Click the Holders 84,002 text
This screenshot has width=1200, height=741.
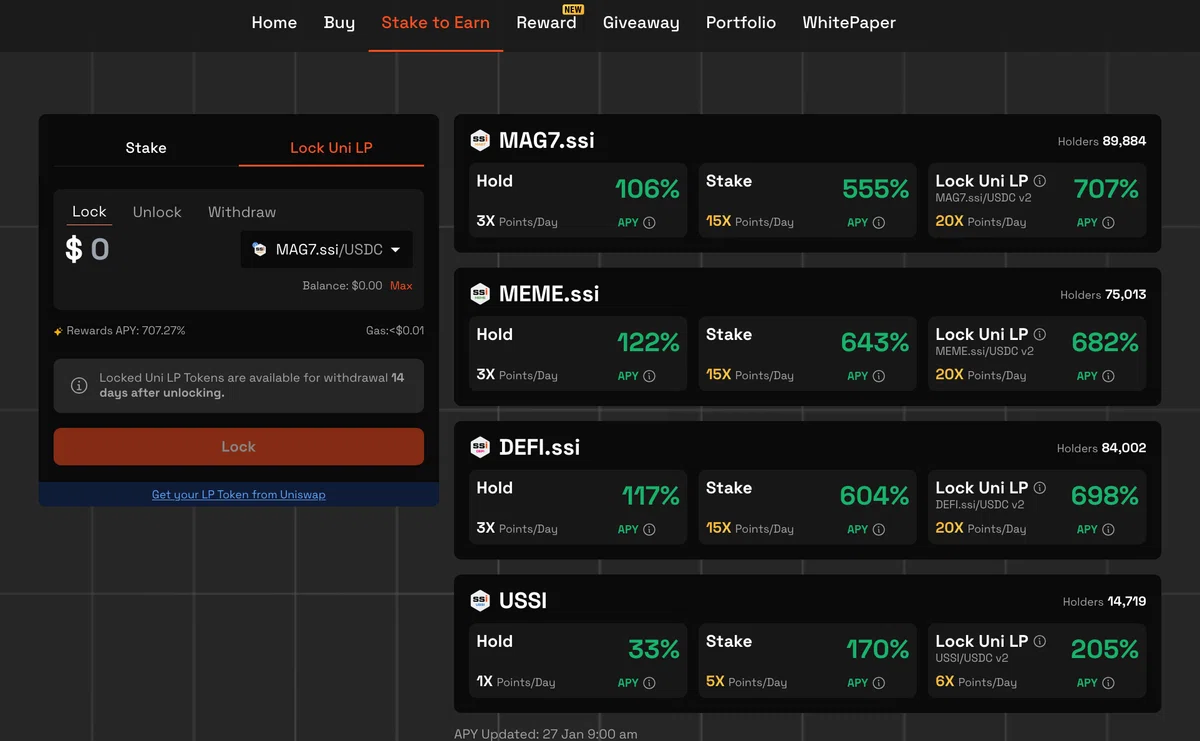pos(1102,448)
